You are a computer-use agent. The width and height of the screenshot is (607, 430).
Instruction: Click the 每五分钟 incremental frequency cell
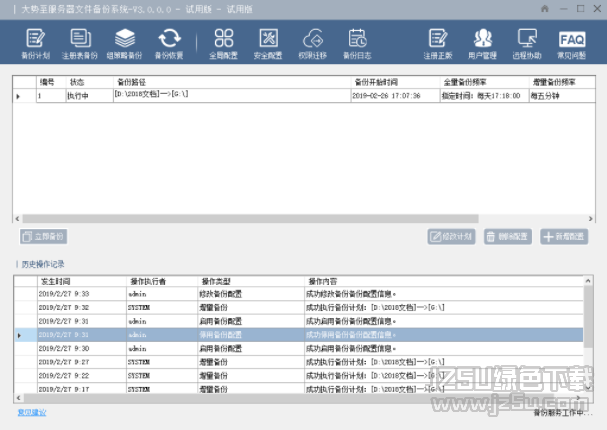click(x=562, y=96)
